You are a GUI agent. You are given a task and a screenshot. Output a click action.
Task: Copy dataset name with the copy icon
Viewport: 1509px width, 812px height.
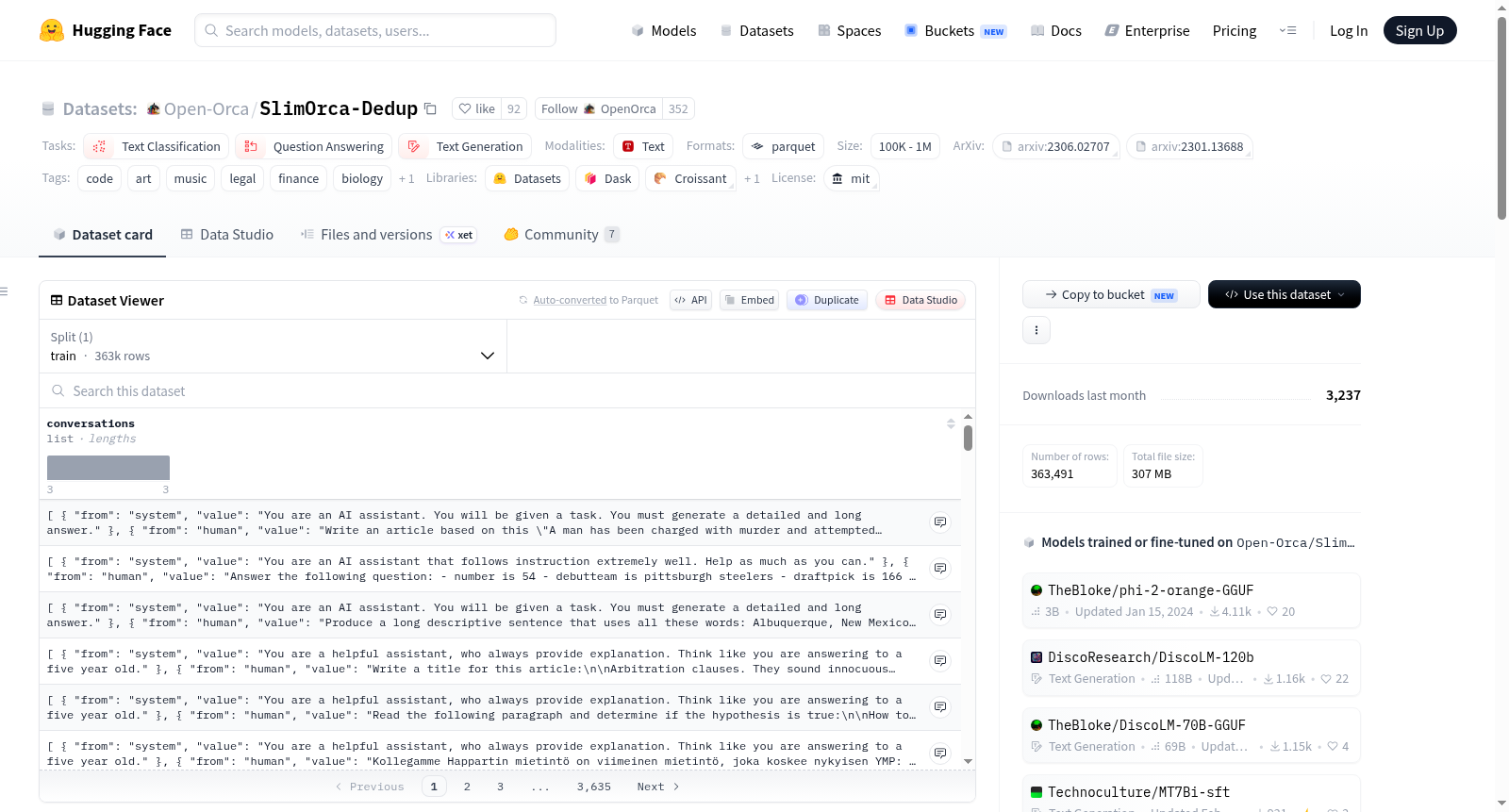pyautogui.click(x=430, y=108)
